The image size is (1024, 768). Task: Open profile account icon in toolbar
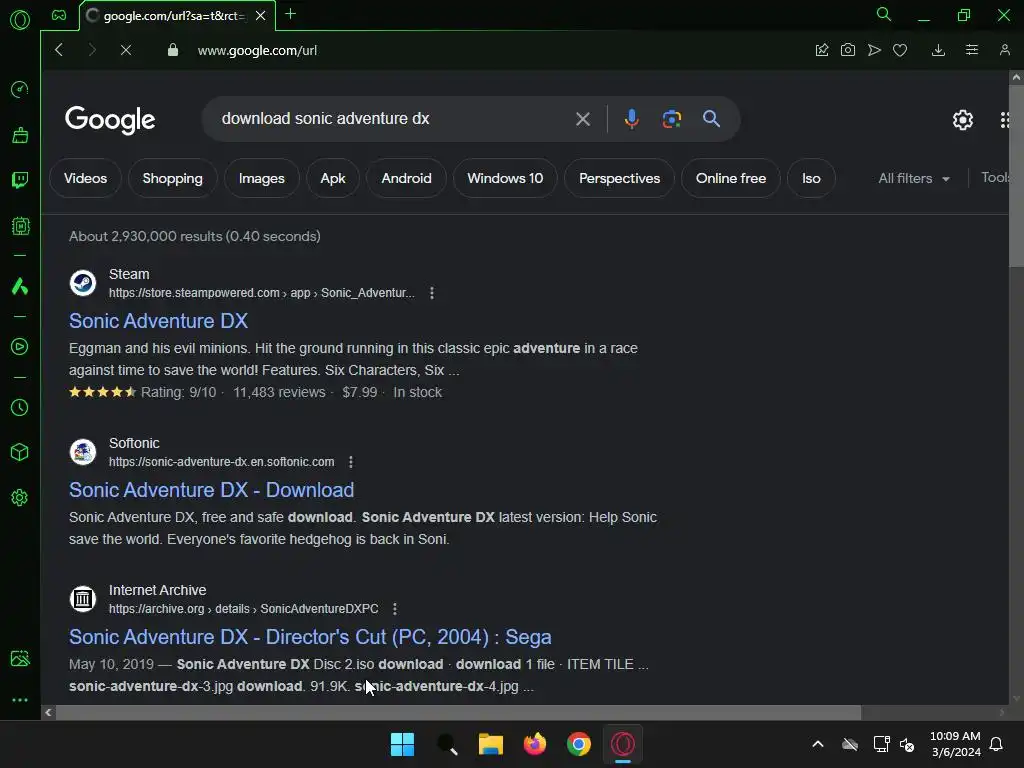pyautogui.click(x=1004, y=50)
